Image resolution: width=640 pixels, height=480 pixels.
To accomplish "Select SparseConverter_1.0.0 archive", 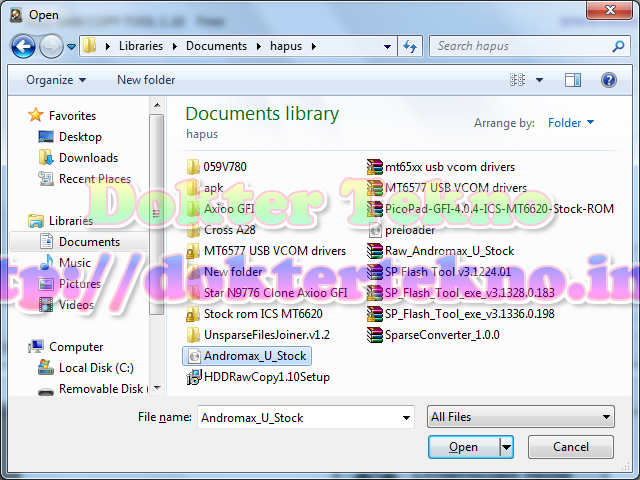I will coord(433,335).
